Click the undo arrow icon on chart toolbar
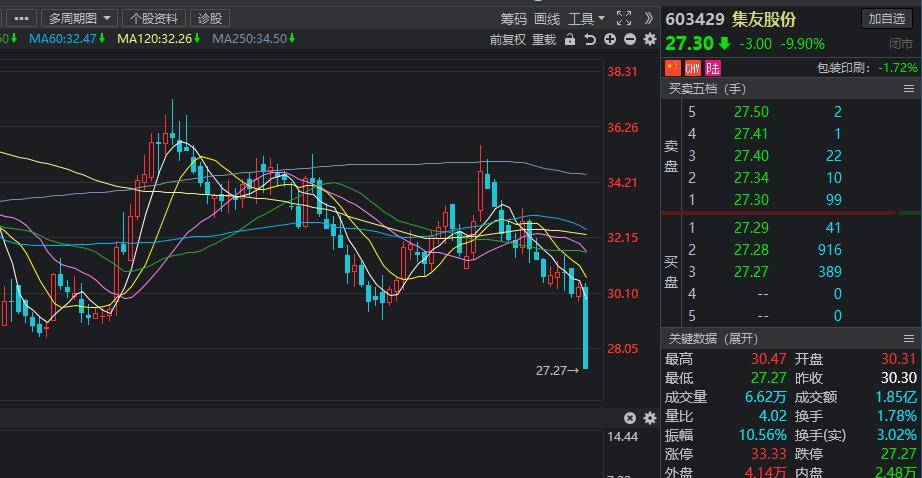 click(x=590, y=39)
